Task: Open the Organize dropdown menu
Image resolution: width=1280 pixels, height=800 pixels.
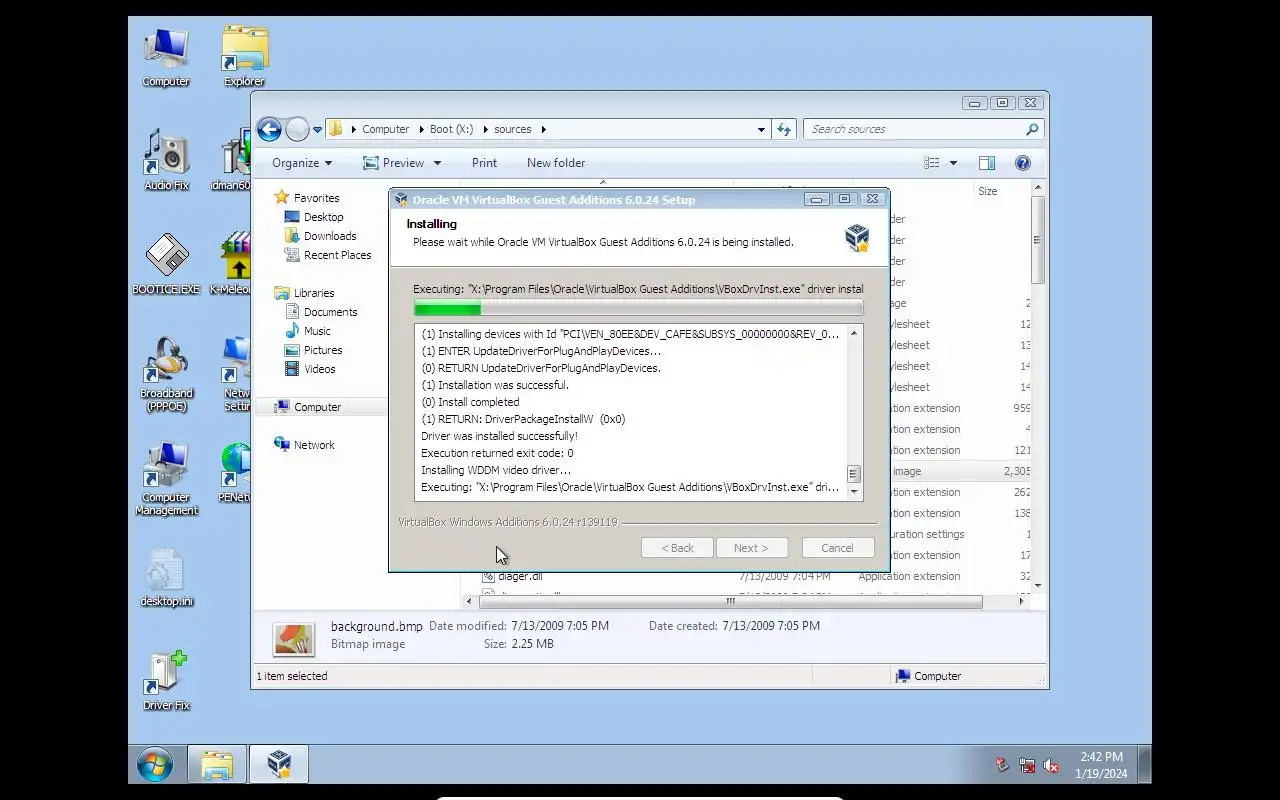Action: coord(301,163)
